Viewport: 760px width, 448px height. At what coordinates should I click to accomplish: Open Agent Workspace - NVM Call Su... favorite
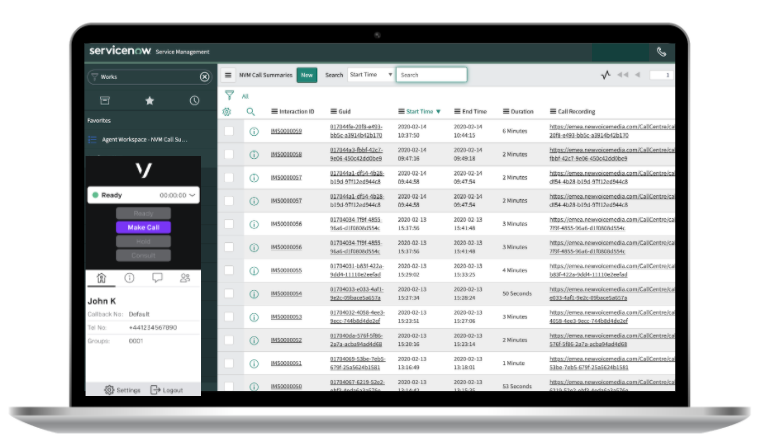(x=144, y=140)
